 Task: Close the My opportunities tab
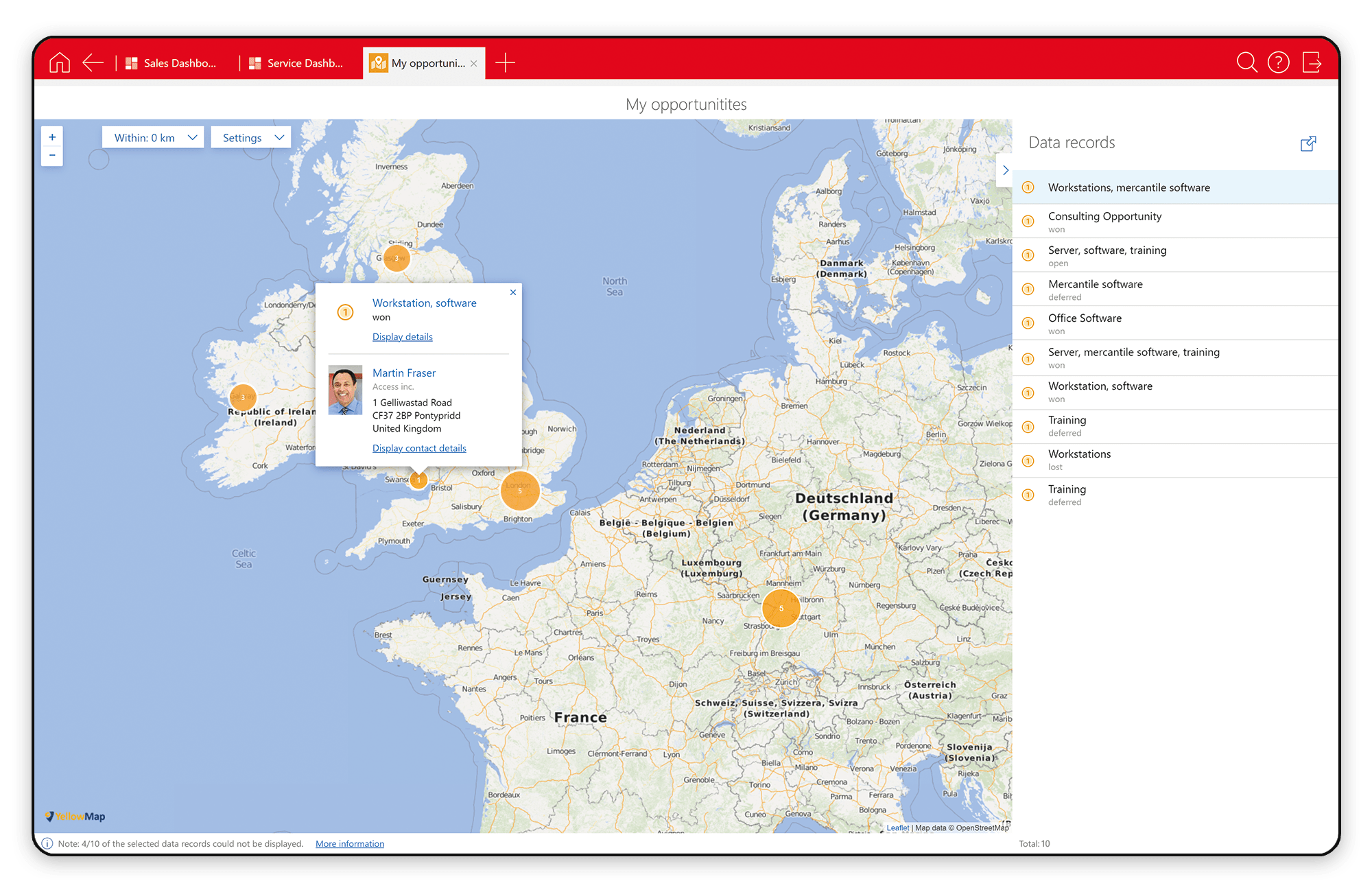[473, 63]
